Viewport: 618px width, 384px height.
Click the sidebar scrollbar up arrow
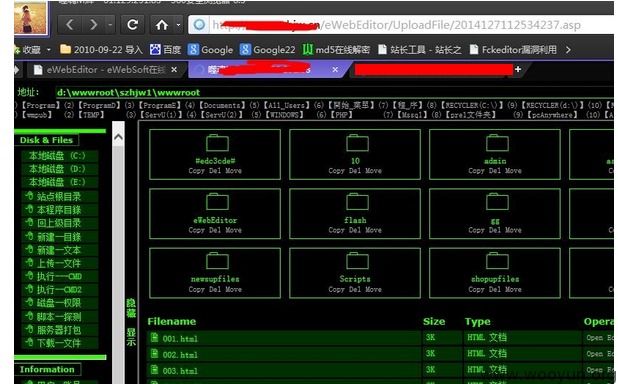pos(118,137)
